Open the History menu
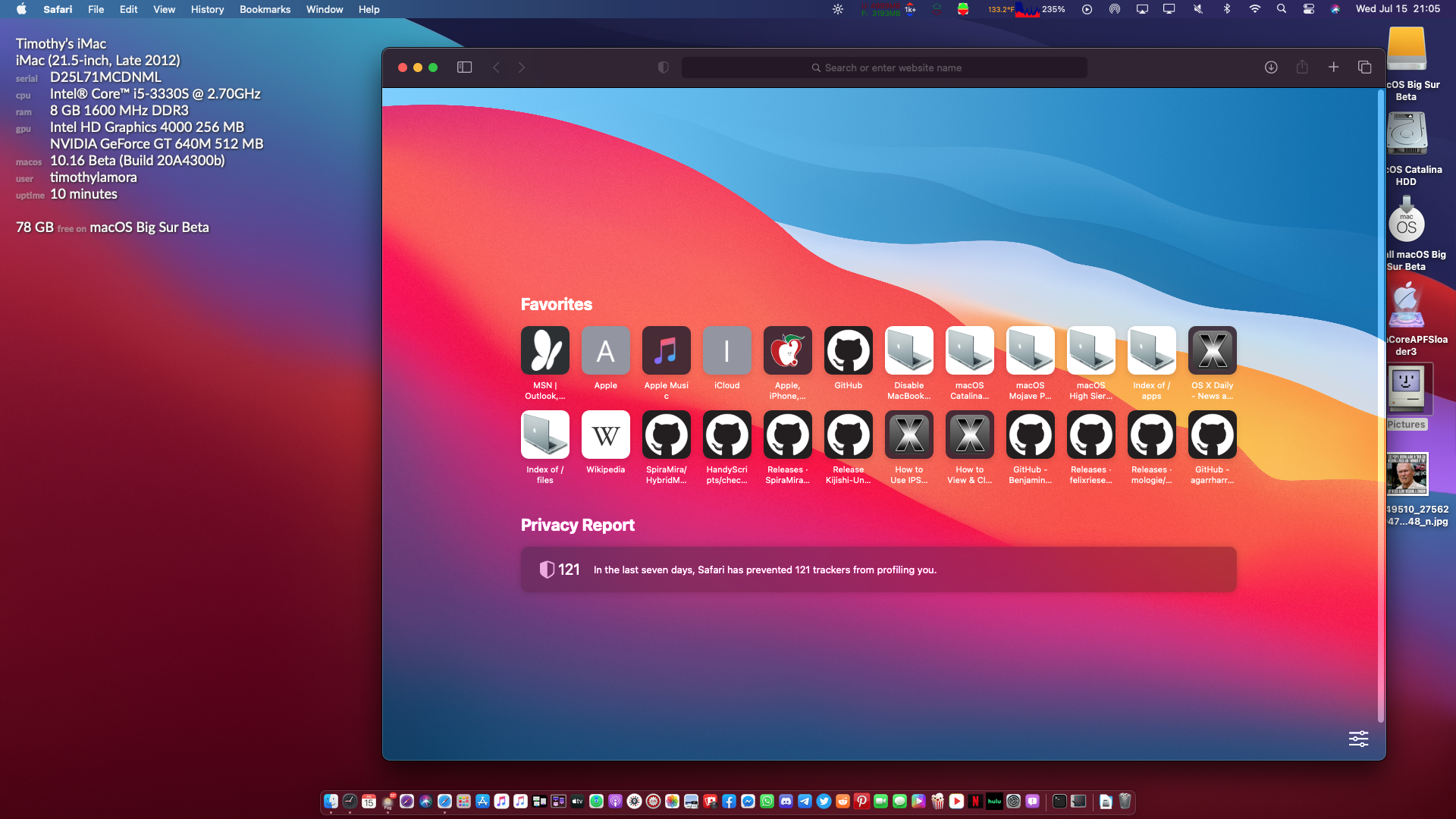 pos(207,9)
